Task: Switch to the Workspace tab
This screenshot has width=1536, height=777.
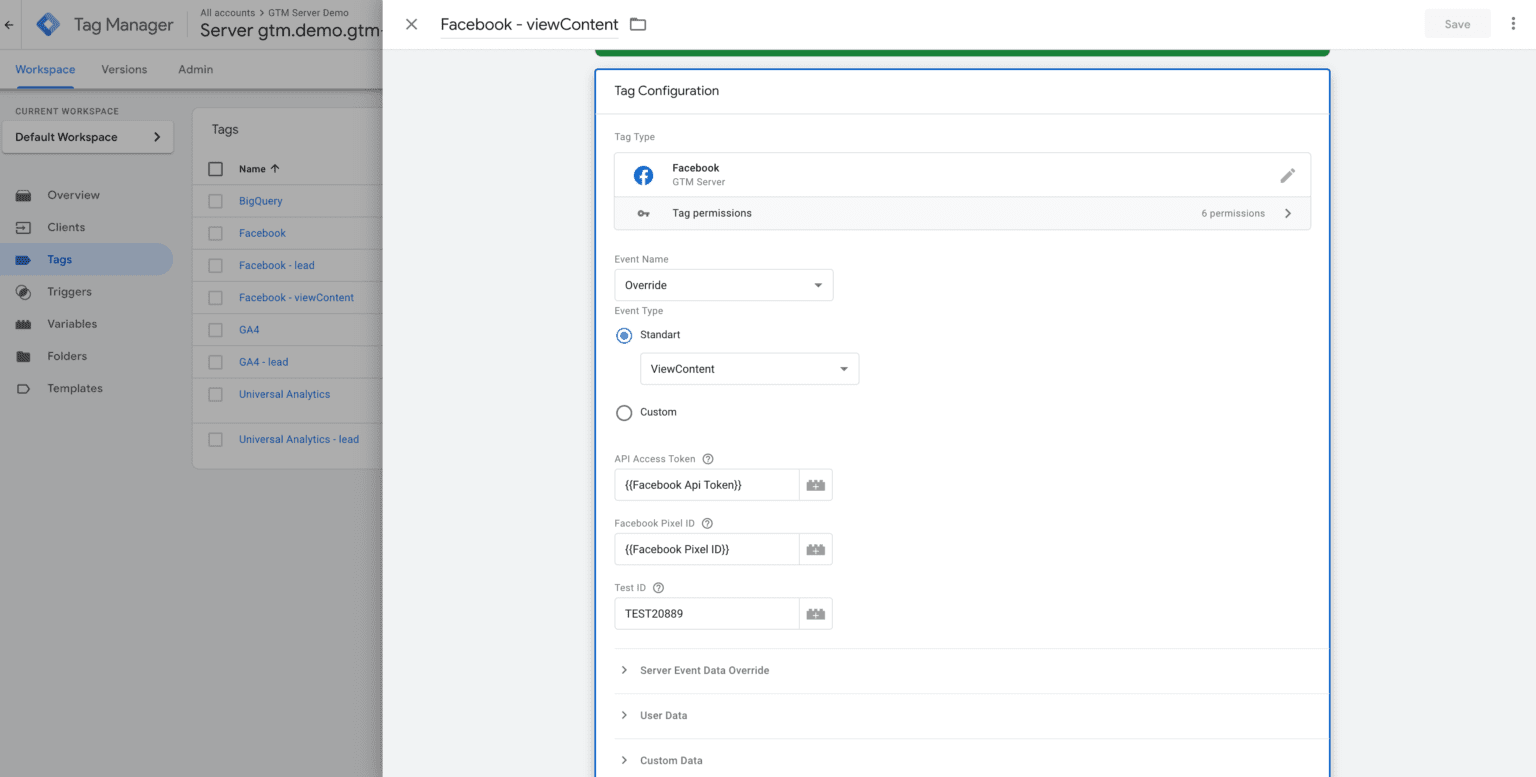Action: [45, 70]
